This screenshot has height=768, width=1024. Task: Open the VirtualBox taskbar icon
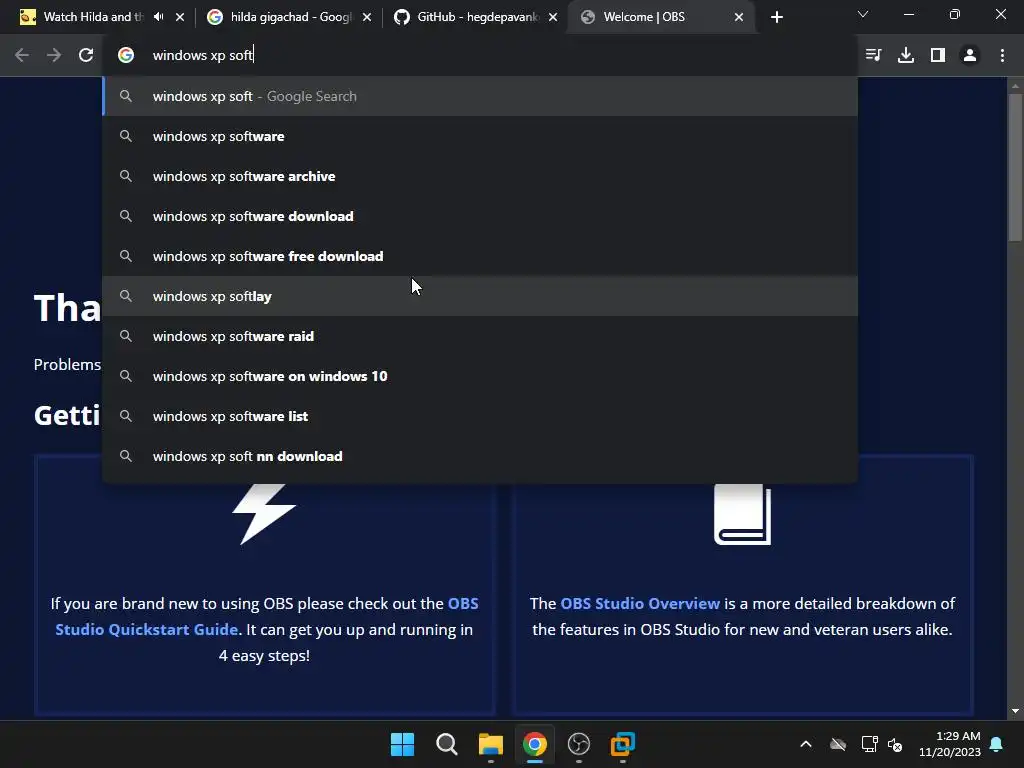tap(622, 744)
